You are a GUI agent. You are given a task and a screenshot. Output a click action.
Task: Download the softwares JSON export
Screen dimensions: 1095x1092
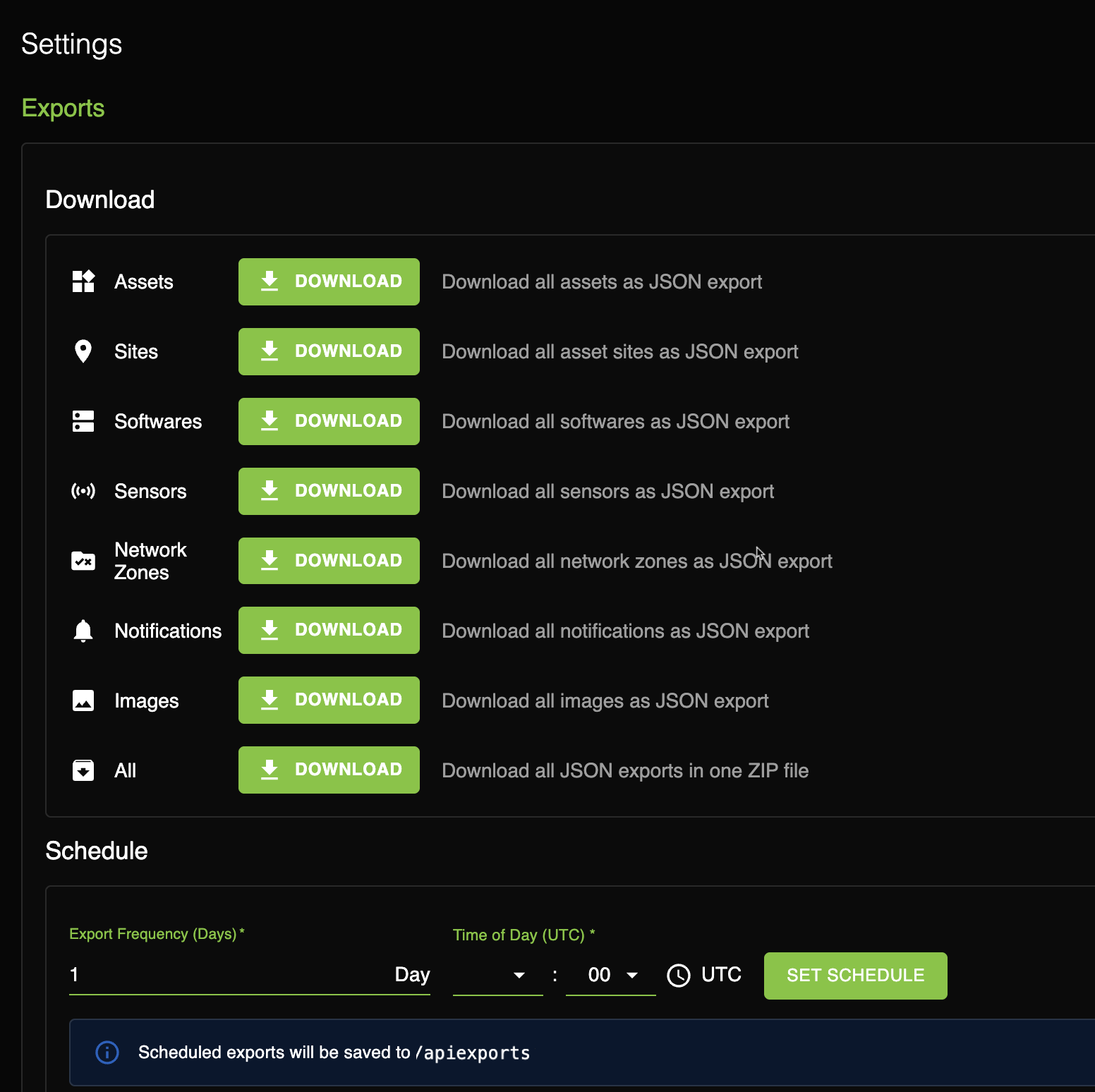[329, 421]
